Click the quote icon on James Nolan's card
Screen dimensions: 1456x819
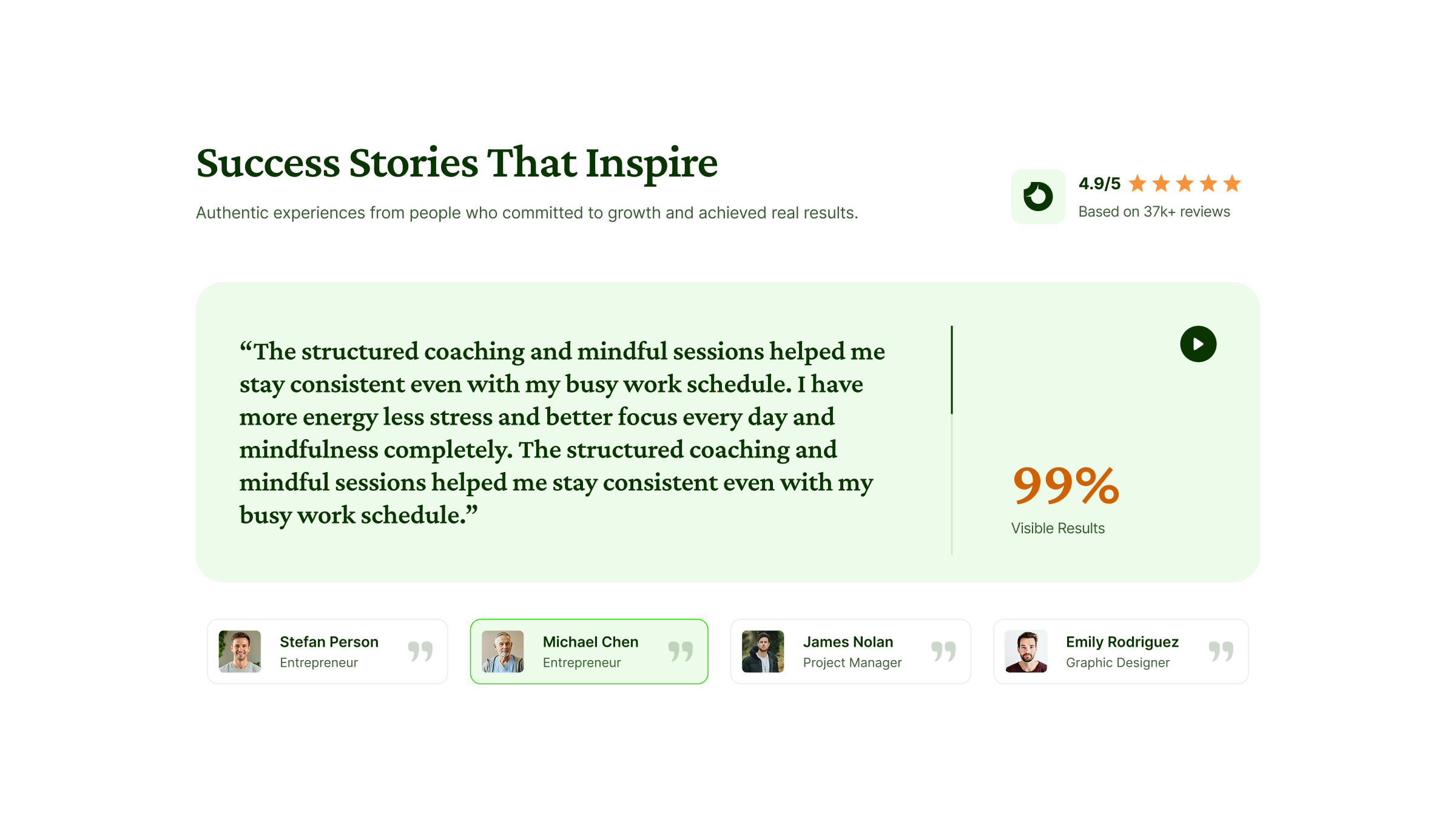(944, 650)
